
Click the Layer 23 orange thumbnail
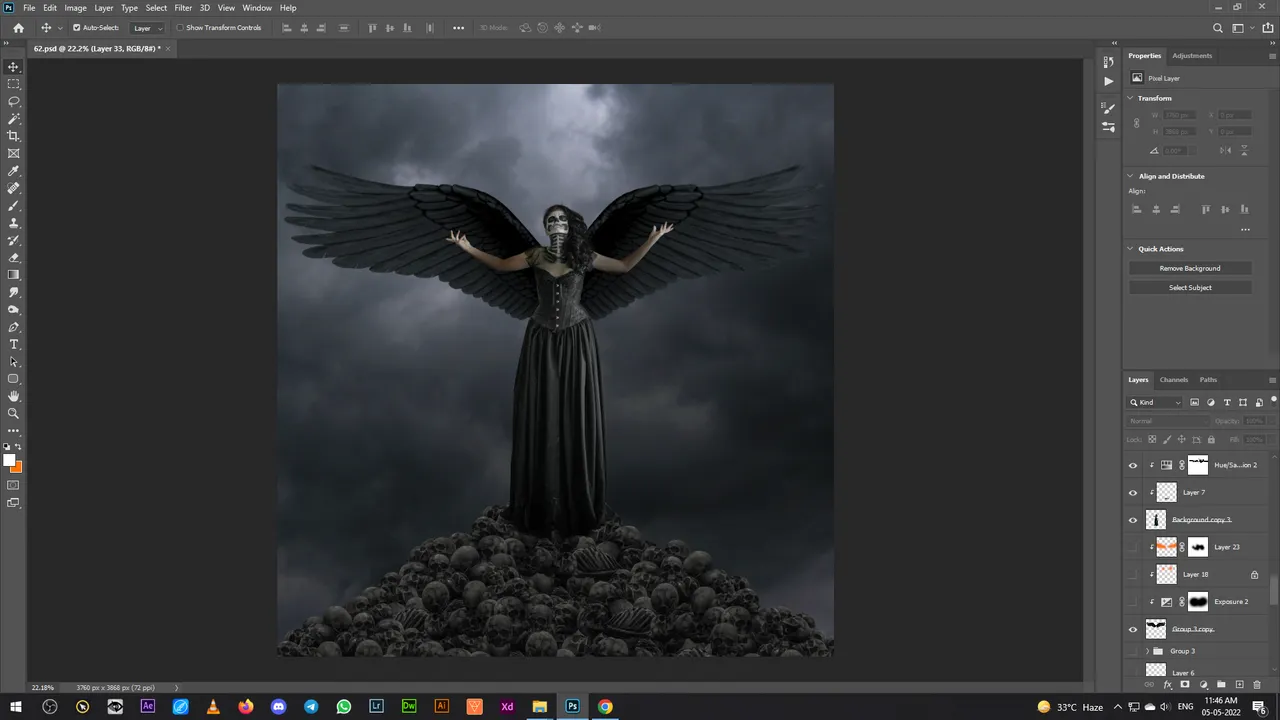pos(1166,547)
